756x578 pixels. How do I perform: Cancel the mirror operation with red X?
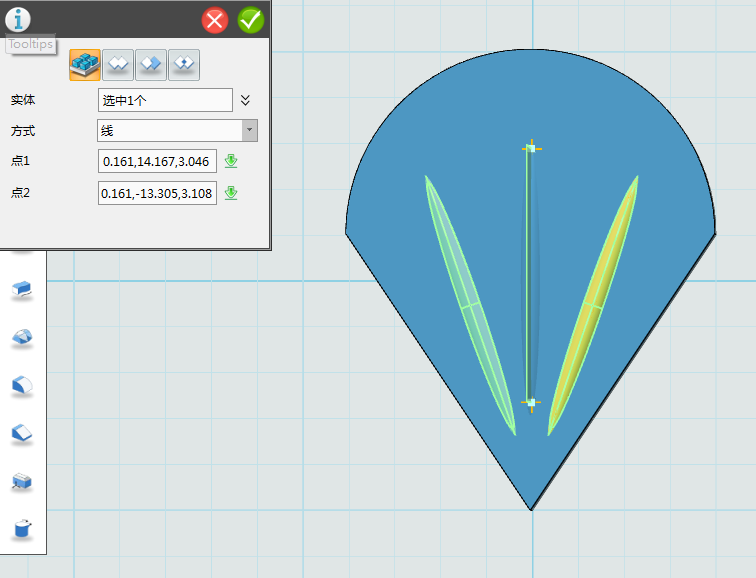(x=215, y=20)
